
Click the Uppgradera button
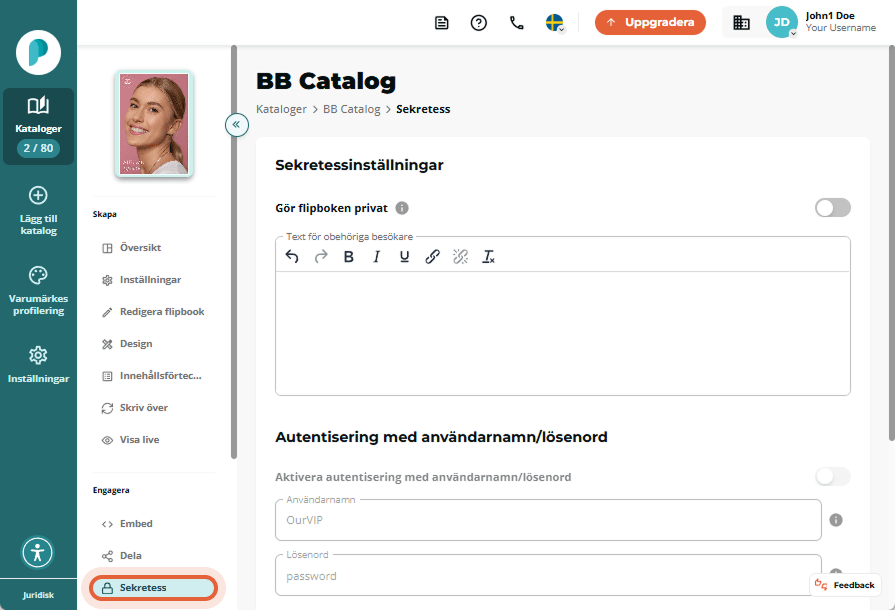point(650,22)
